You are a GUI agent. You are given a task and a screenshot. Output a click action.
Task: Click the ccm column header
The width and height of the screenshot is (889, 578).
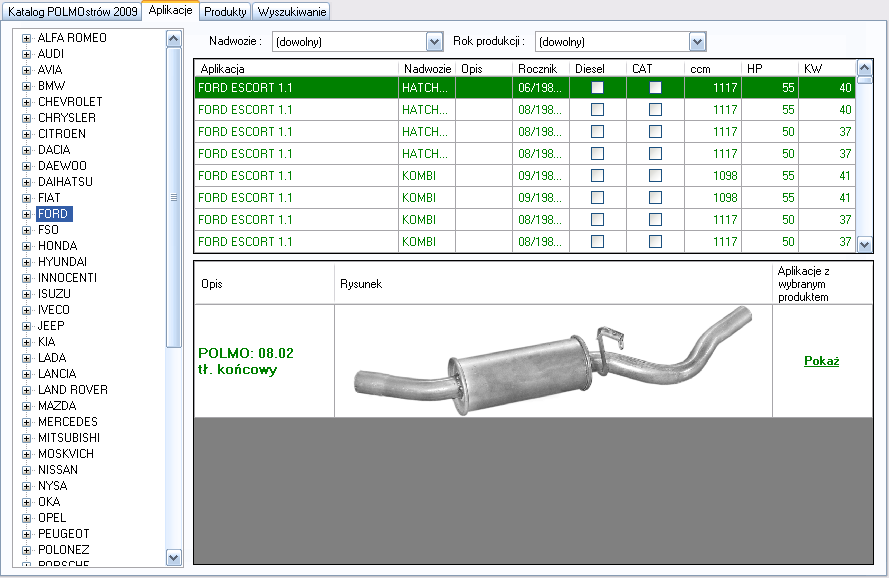pyautogui.click(x=713, y=69)
